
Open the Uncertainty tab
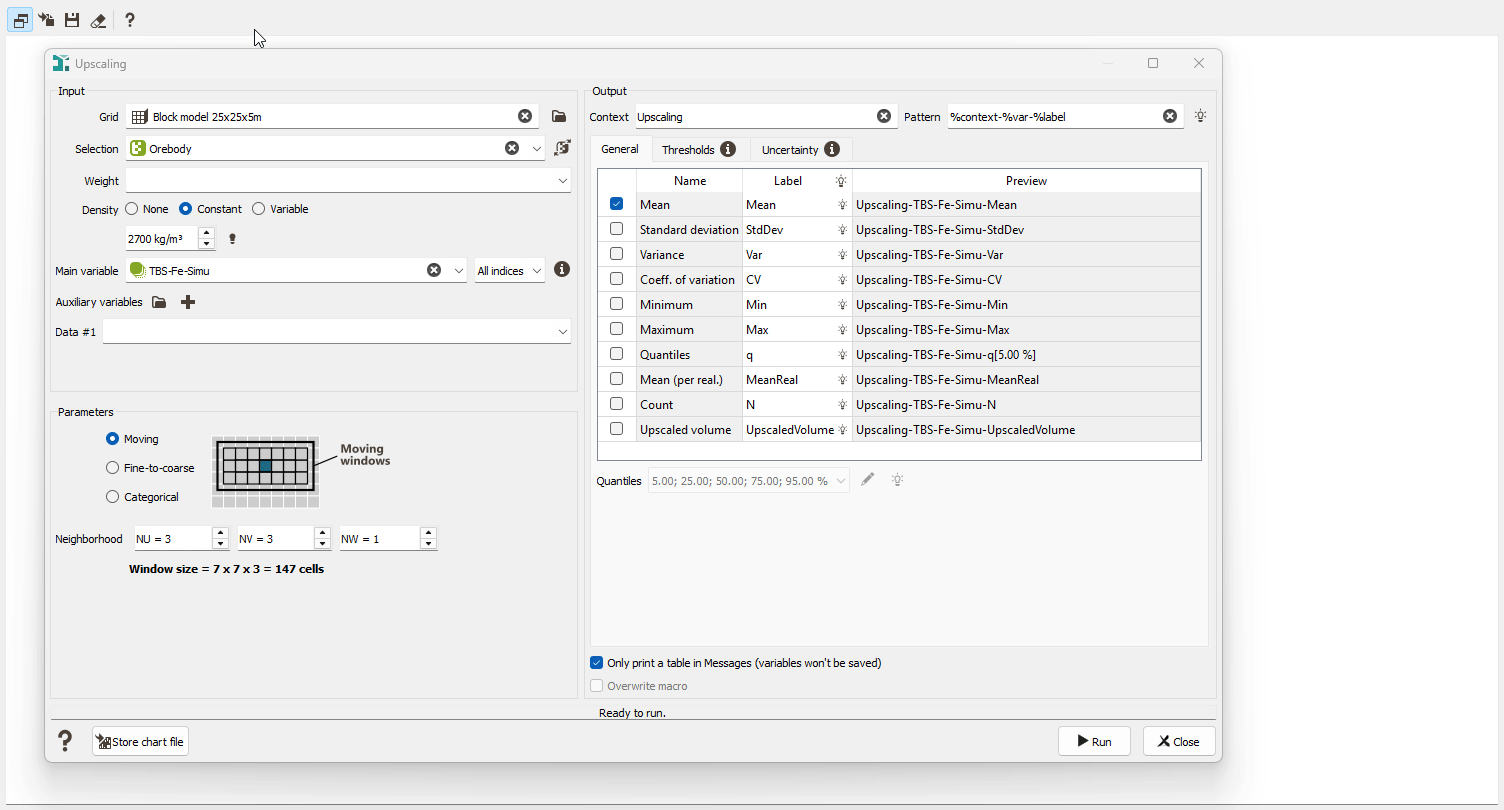(x=792, y=148)
